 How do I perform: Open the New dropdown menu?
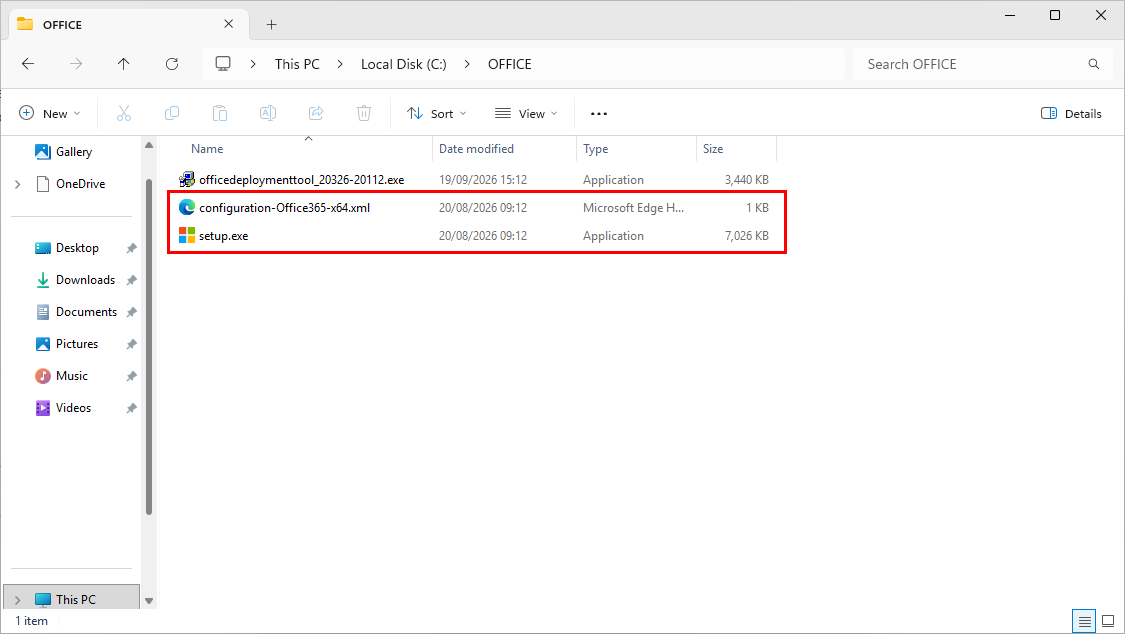pos(50,113)
